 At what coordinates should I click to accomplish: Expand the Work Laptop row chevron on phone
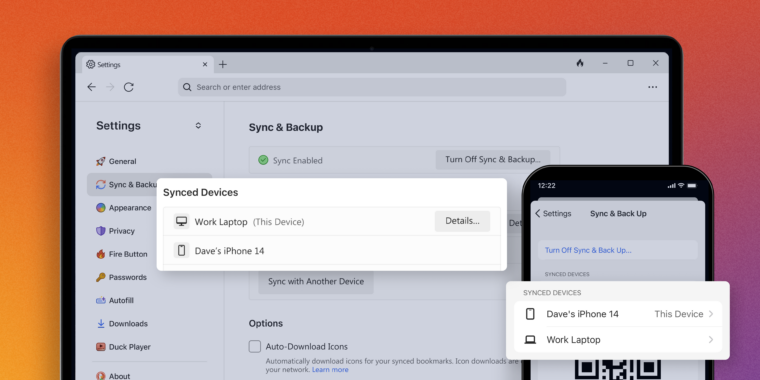[x=711, y=340]
